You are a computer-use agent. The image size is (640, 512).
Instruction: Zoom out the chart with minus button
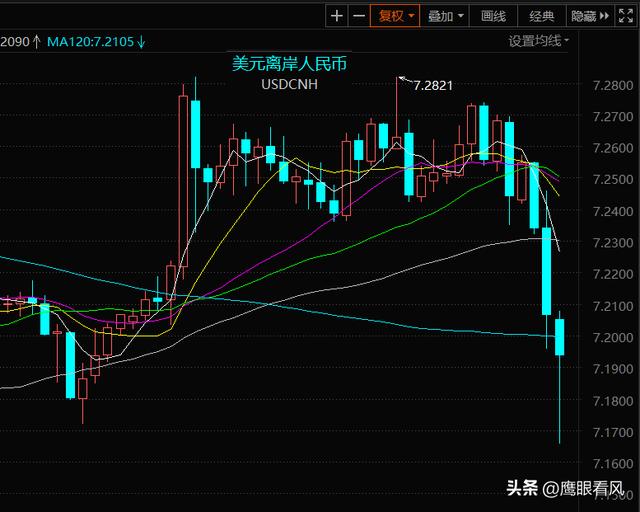point(359,16)
